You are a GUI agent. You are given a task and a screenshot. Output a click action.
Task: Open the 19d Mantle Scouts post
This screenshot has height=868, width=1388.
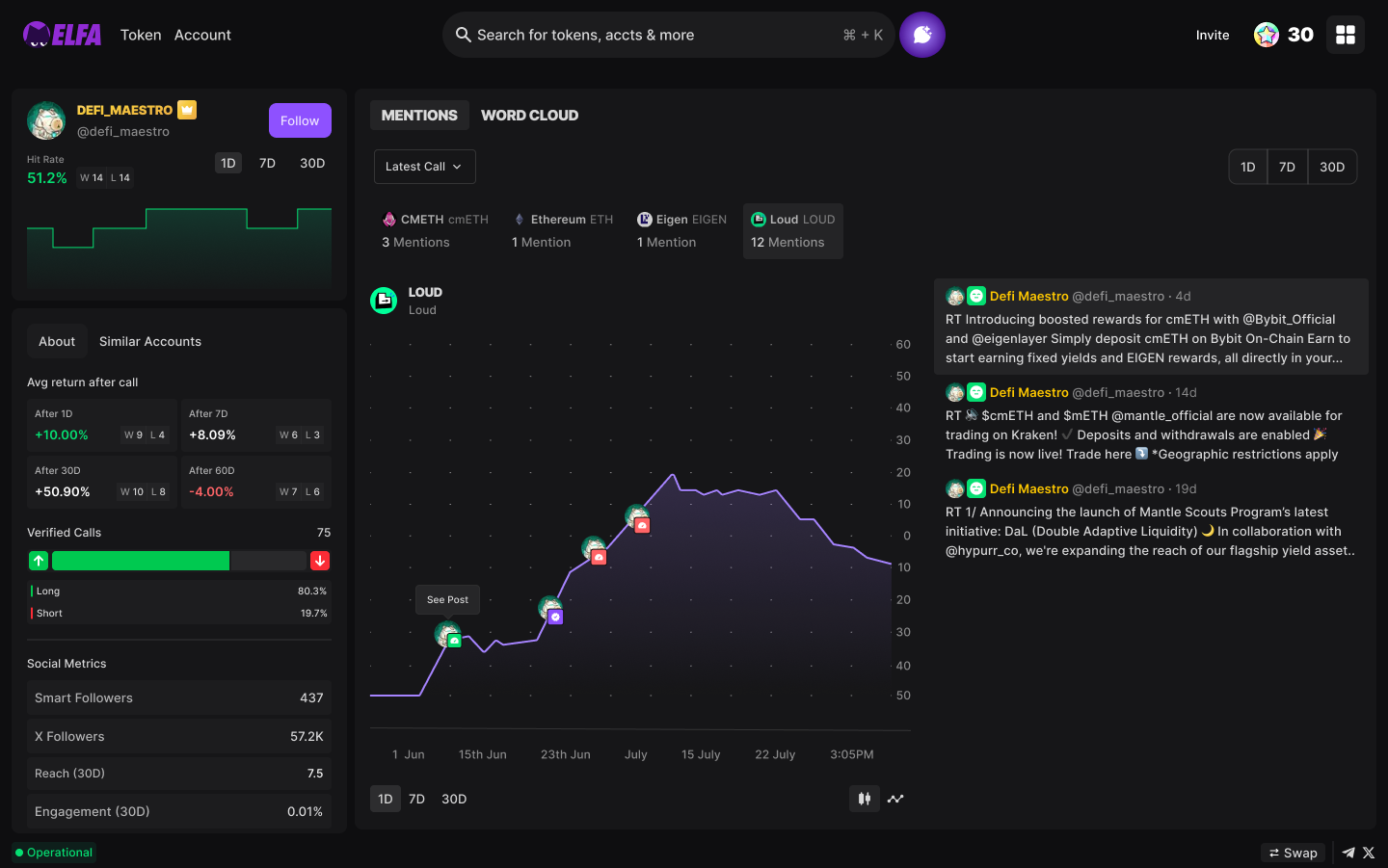1151,519
